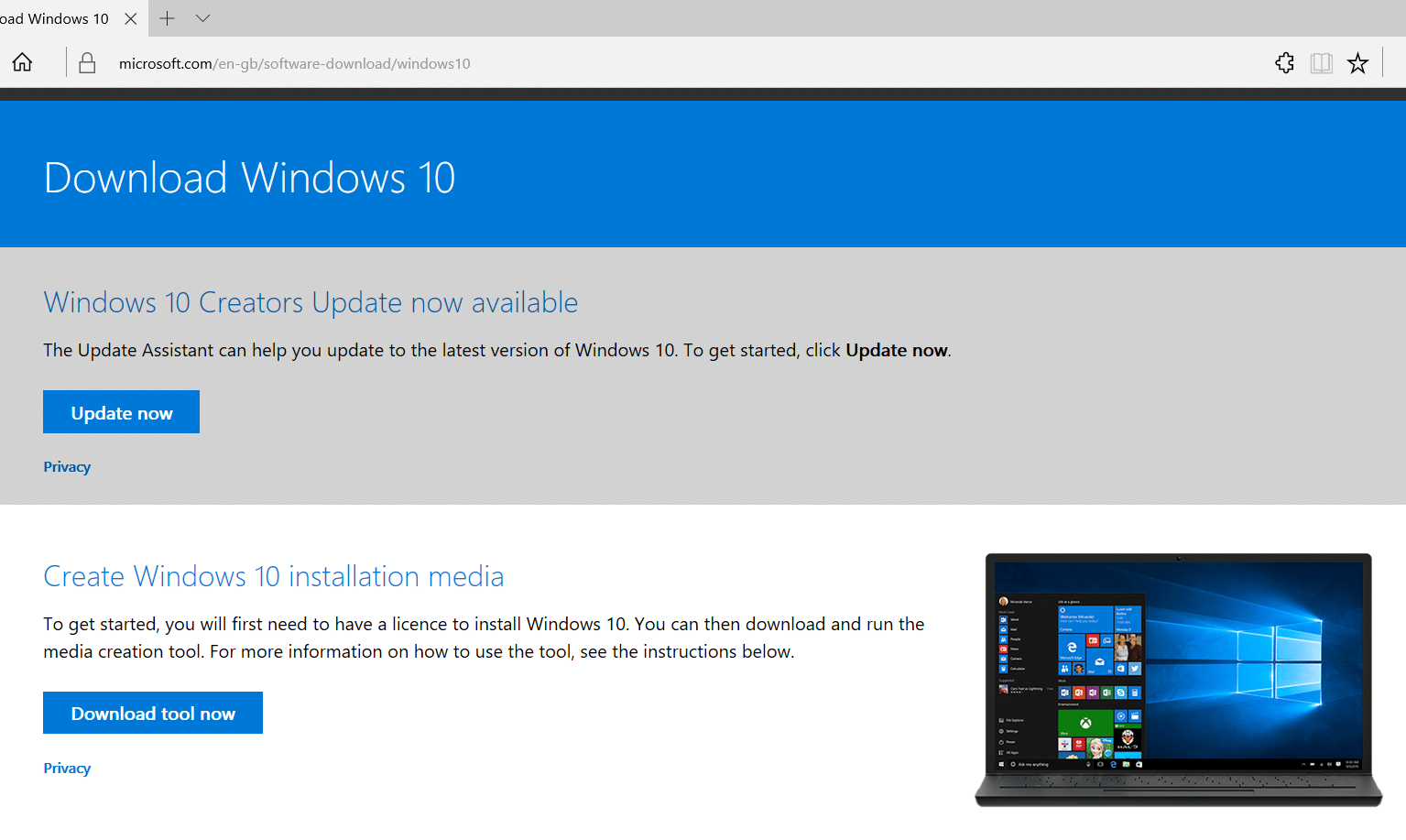Viewport: 1406px width, 840px height.
Task: Open the extensions puzzle-piece icon
Action: 1284,62
